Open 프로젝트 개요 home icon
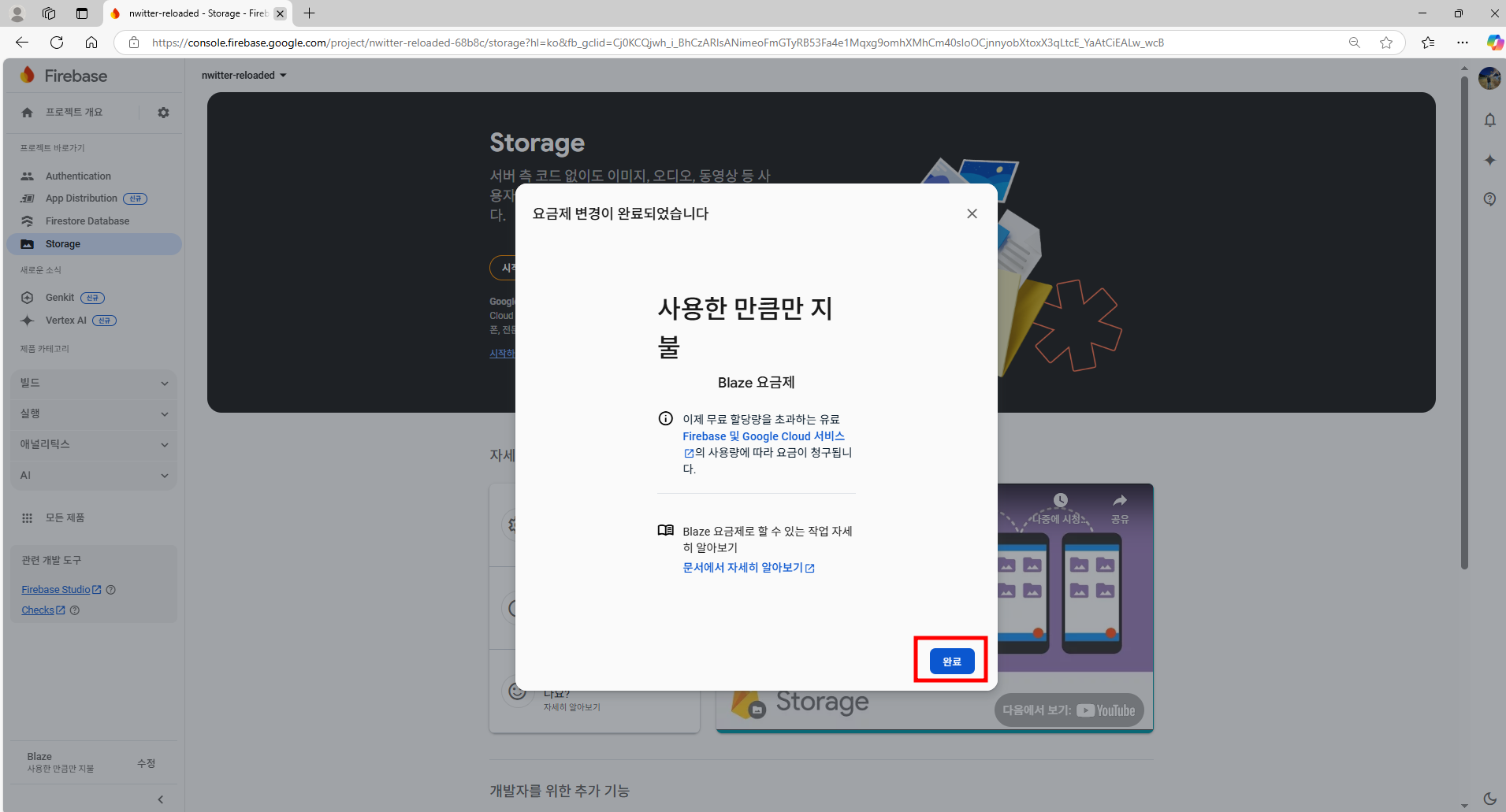The width and height of the screenshot is (1506, 812). (x=28, y=113)
